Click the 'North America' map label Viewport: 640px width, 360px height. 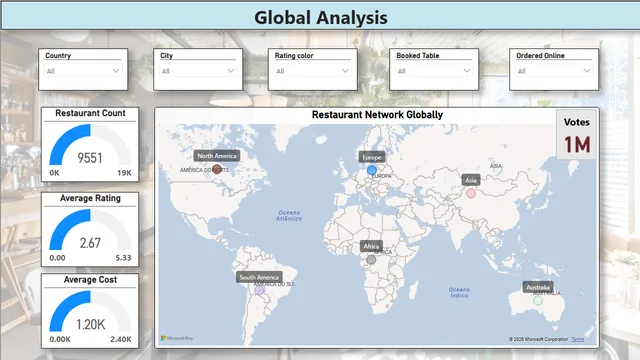pyautogui.click(x=217, y=156)
